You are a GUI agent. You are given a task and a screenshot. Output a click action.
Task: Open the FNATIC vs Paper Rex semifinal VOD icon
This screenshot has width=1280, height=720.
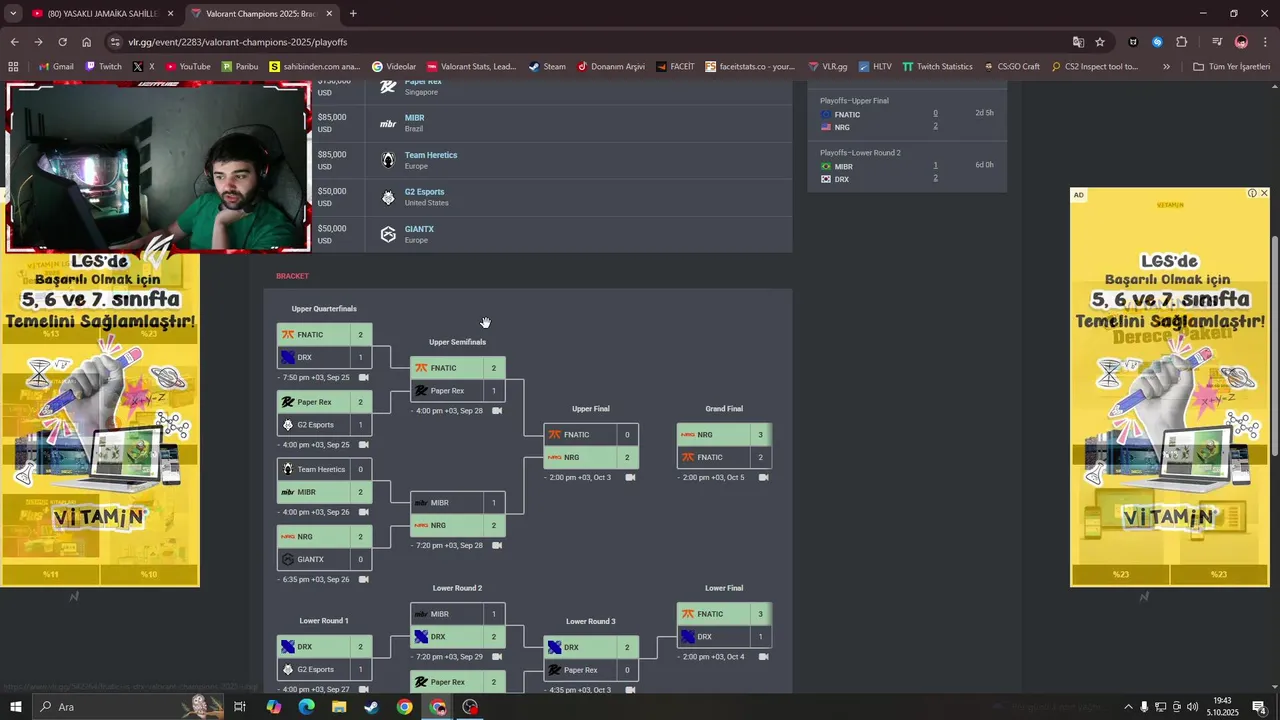point(497,411)
